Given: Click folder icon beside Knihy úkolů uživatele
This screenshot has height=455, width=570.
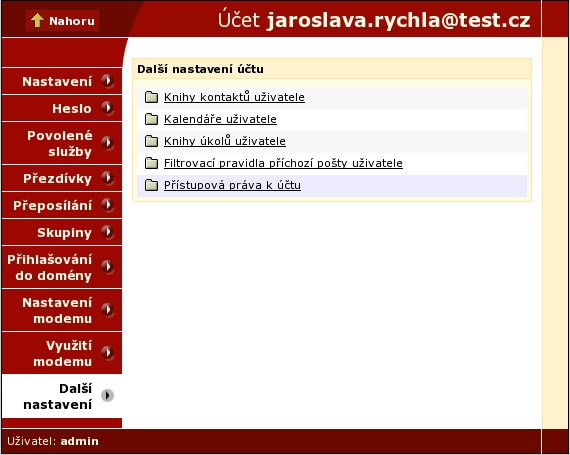Looking at the screenshot, I should [x=151, y=141].
